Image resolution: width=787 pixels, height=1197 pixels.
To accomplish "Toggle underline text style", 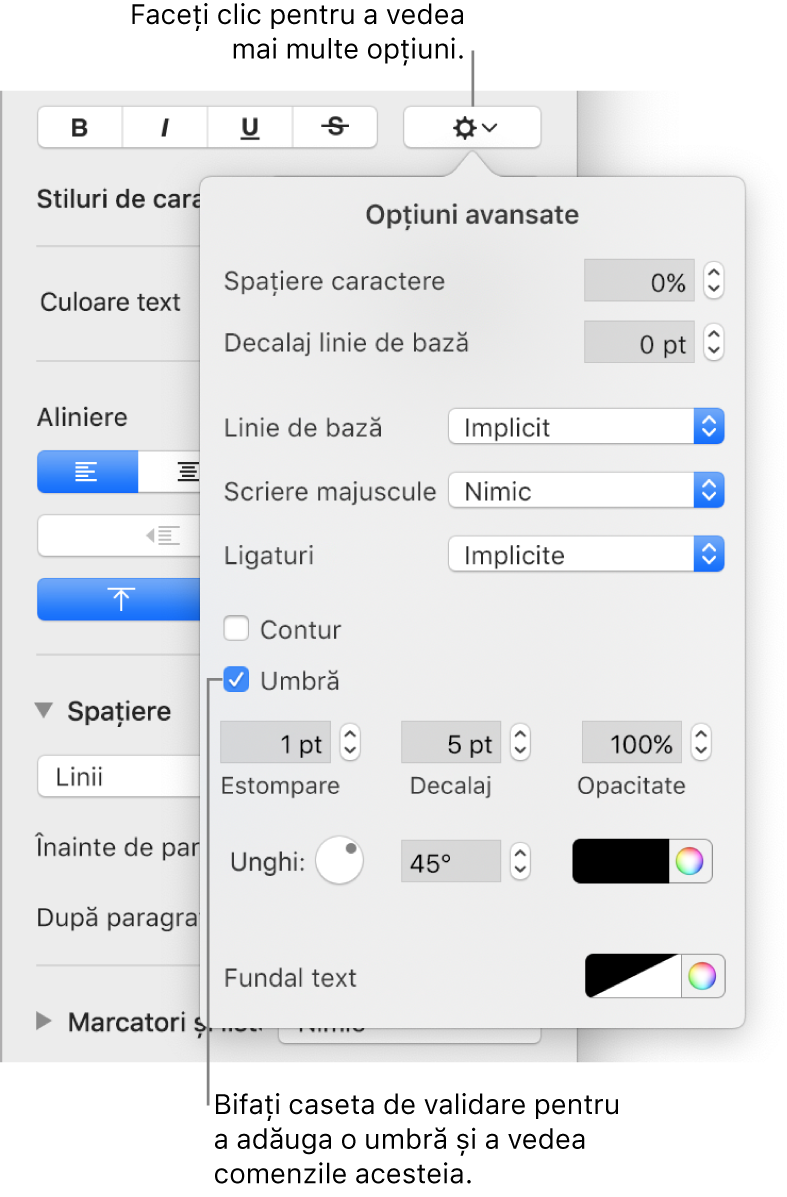I will (250, 127).
